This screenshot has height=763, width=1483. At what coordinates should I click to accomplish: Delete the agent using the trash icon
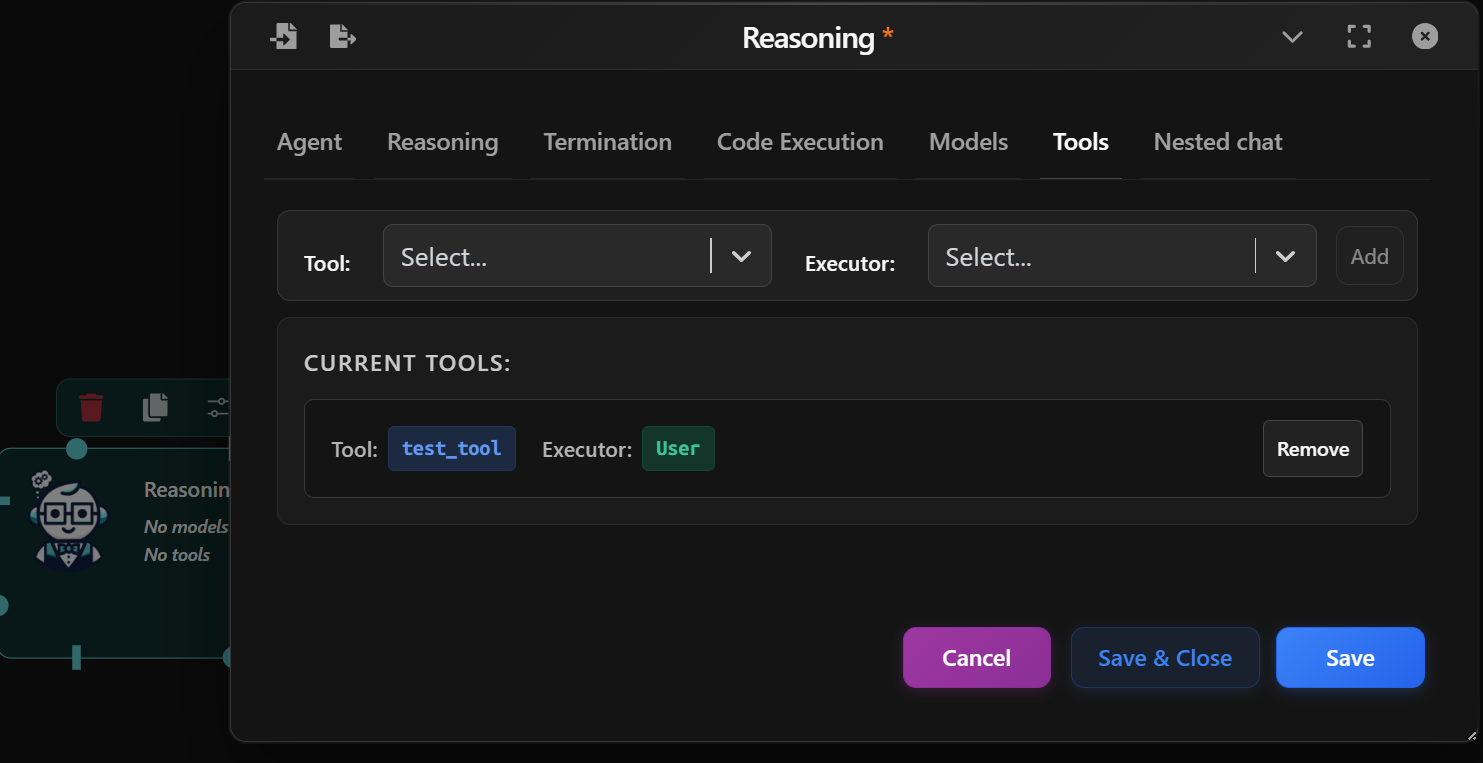(x=91, y=408)
